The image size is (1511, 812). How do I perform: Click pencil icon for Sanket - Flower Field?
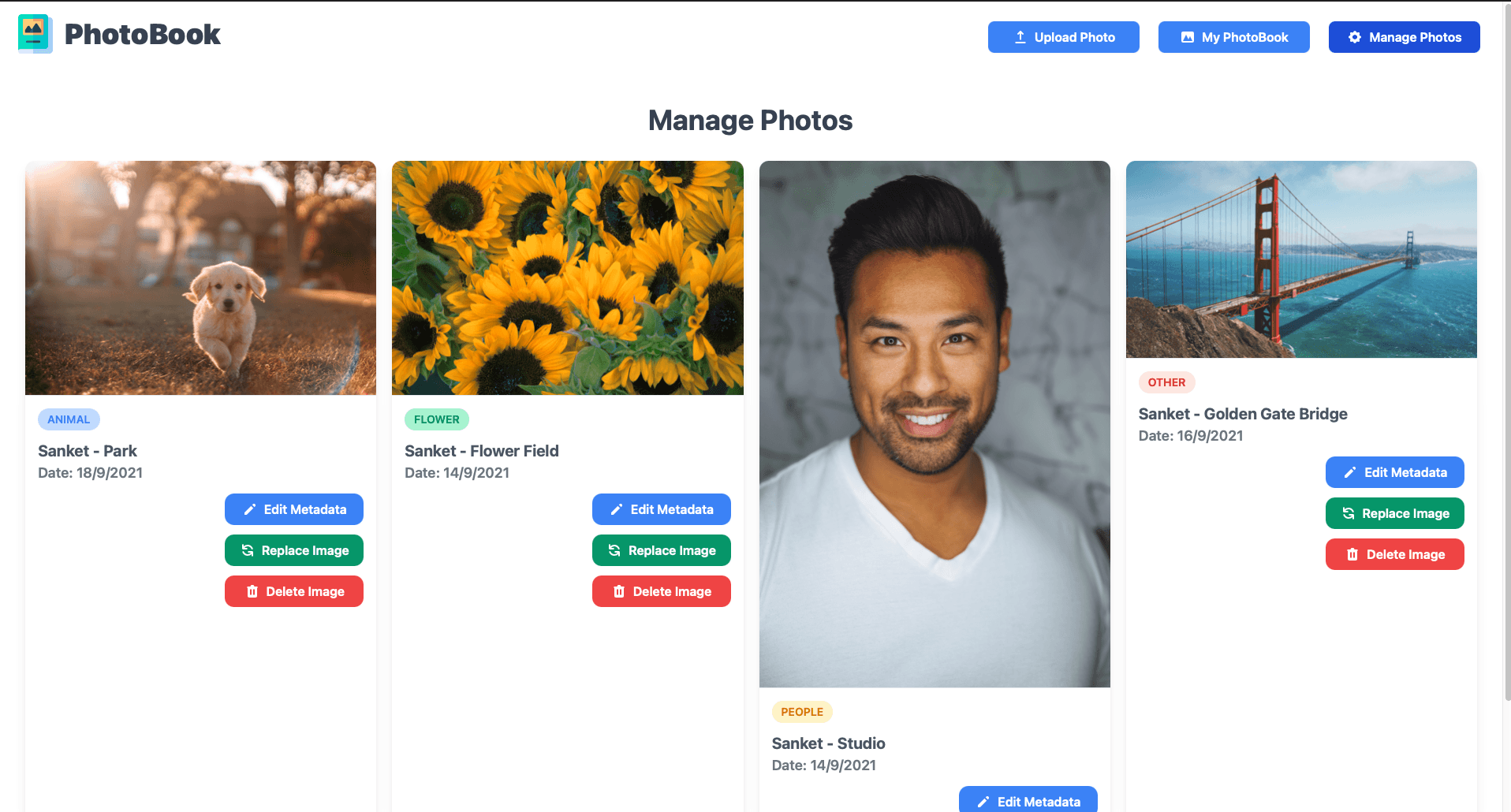pos(617,509)
